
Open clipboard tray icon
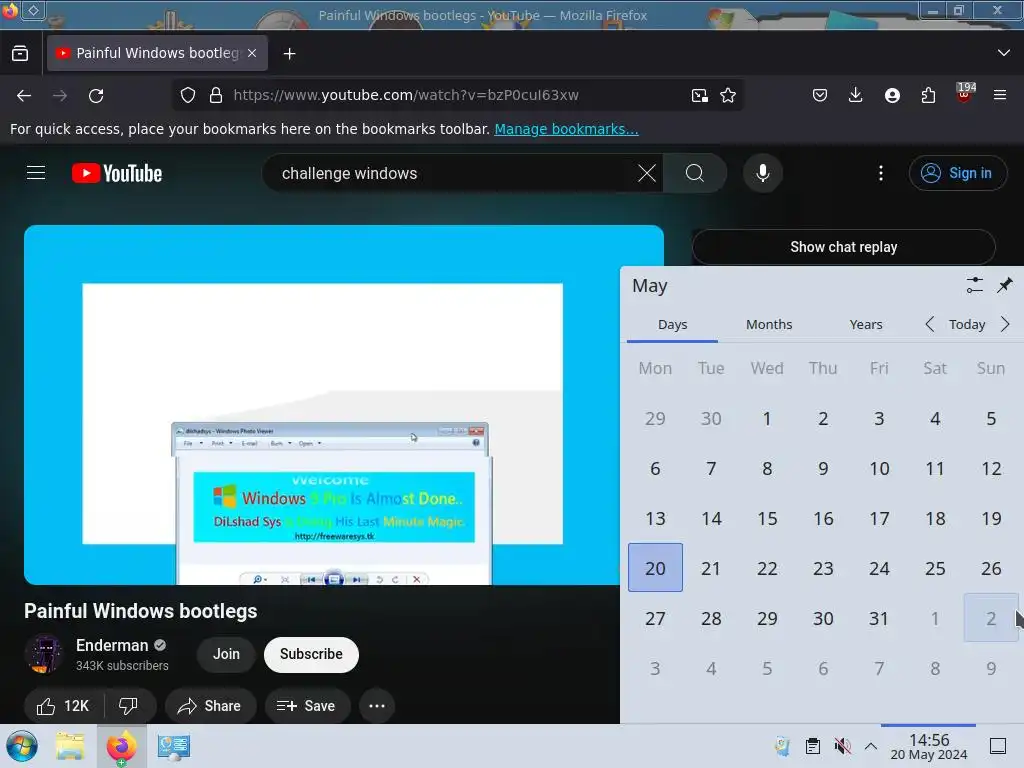[x=812, y=746]
